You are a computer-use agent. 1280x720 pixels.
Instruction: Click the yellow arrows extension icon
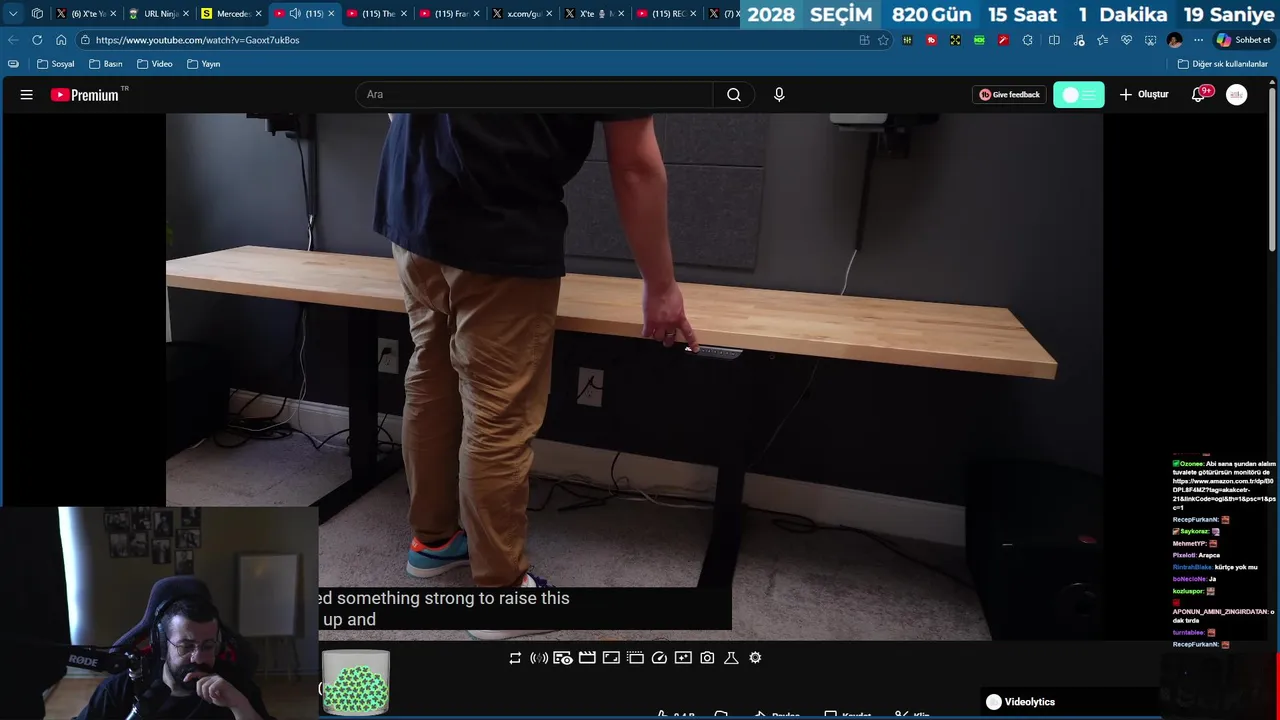955,40
